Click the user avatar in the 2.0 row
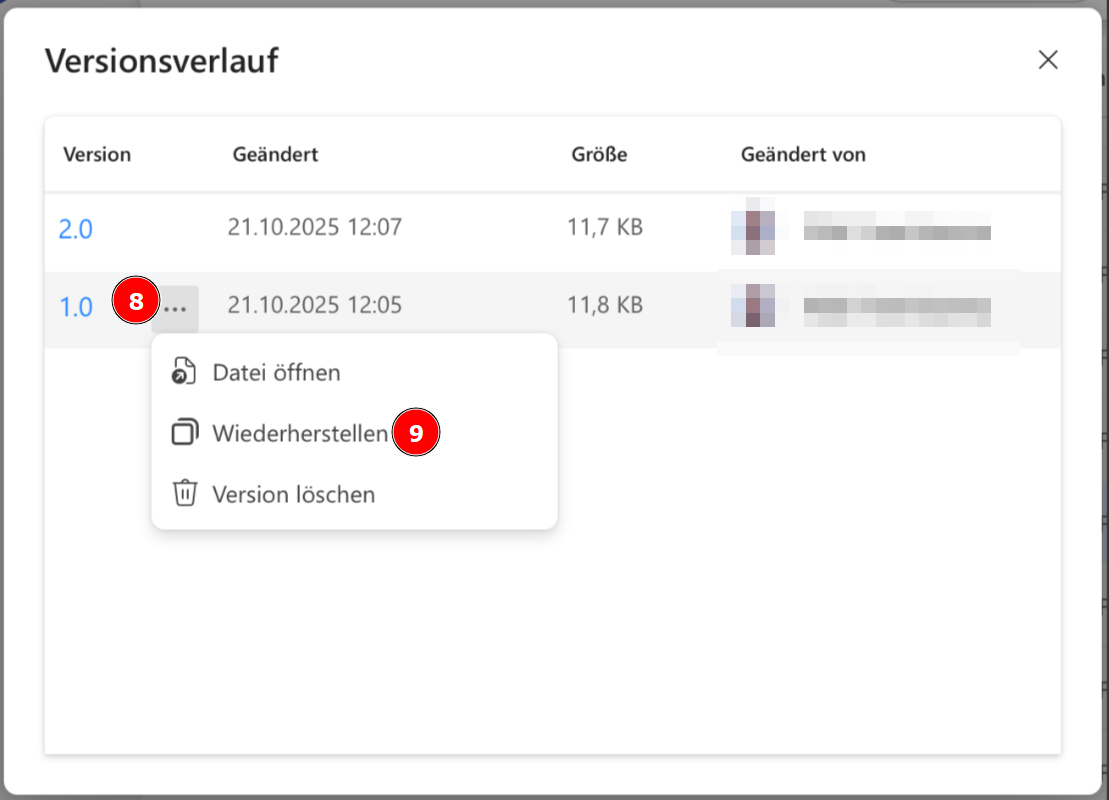Screen dimensions: 1109x800 (752, 227)
